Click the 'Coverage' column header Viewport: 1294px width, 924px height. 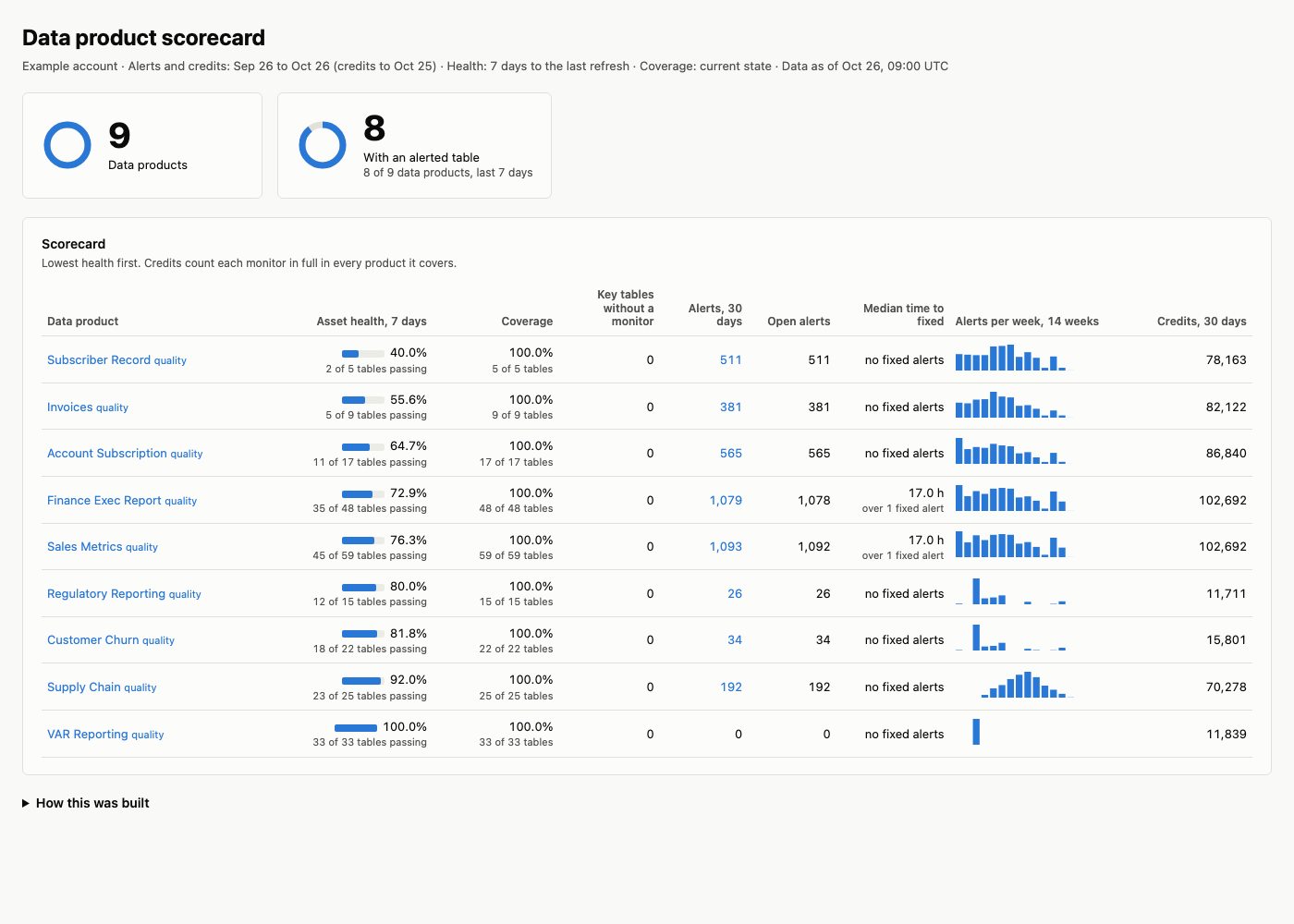pyautogui.click(x=527, y=322)
